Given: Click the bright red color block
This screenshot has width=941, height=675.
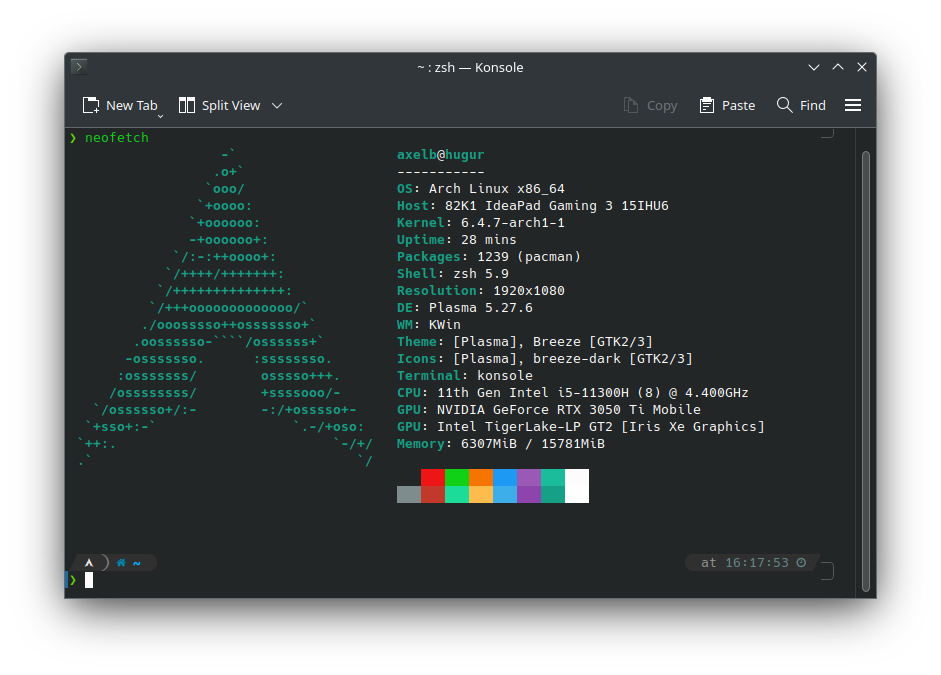Looking at the screenshot, I should 433,478.
